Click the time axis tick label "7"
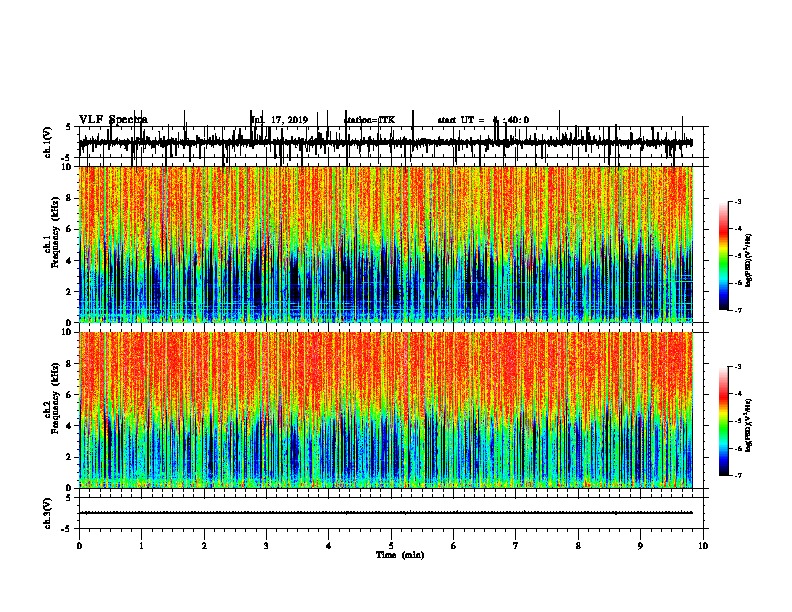 tap(516, 546)
